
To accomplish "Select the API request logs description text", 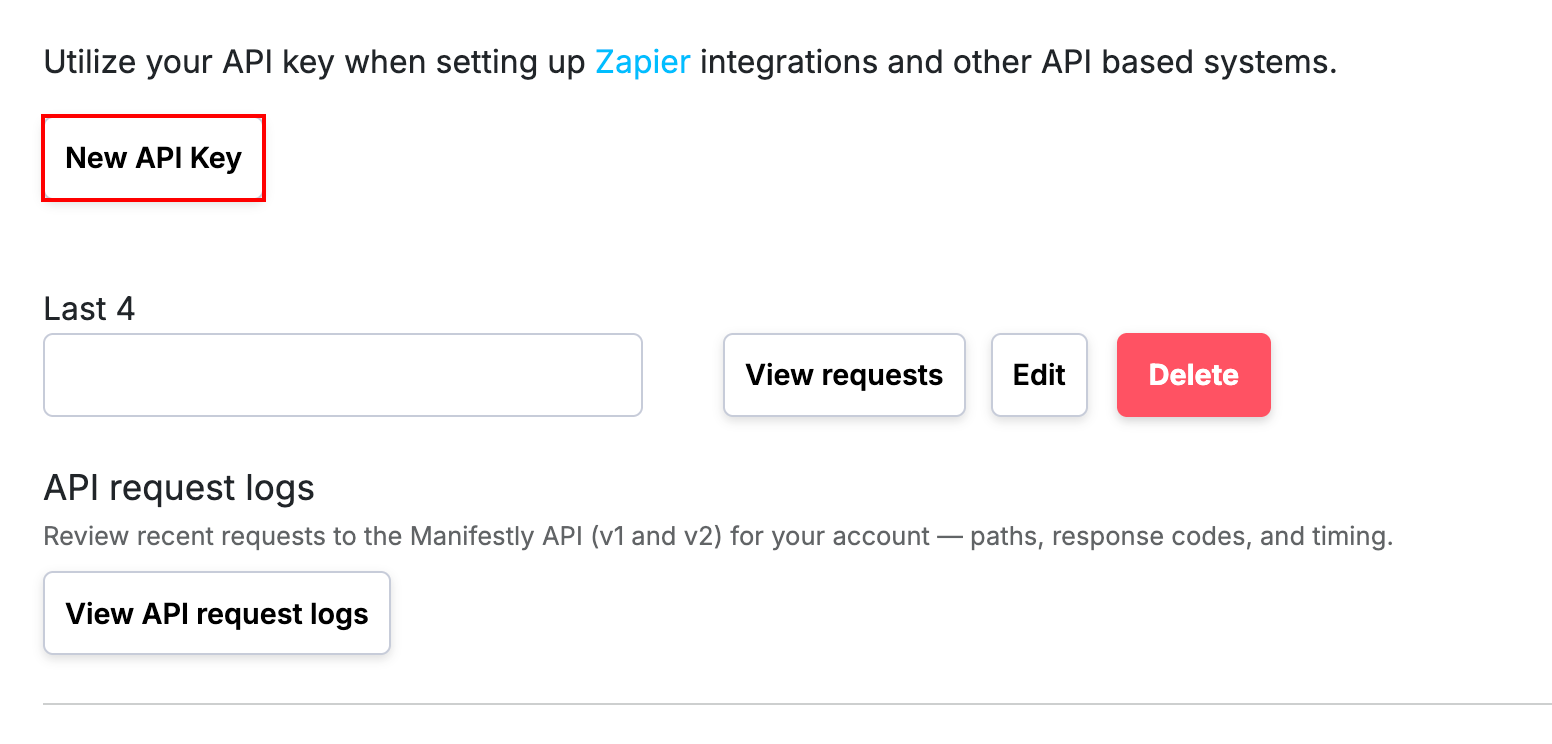I will tap(718, 537).
